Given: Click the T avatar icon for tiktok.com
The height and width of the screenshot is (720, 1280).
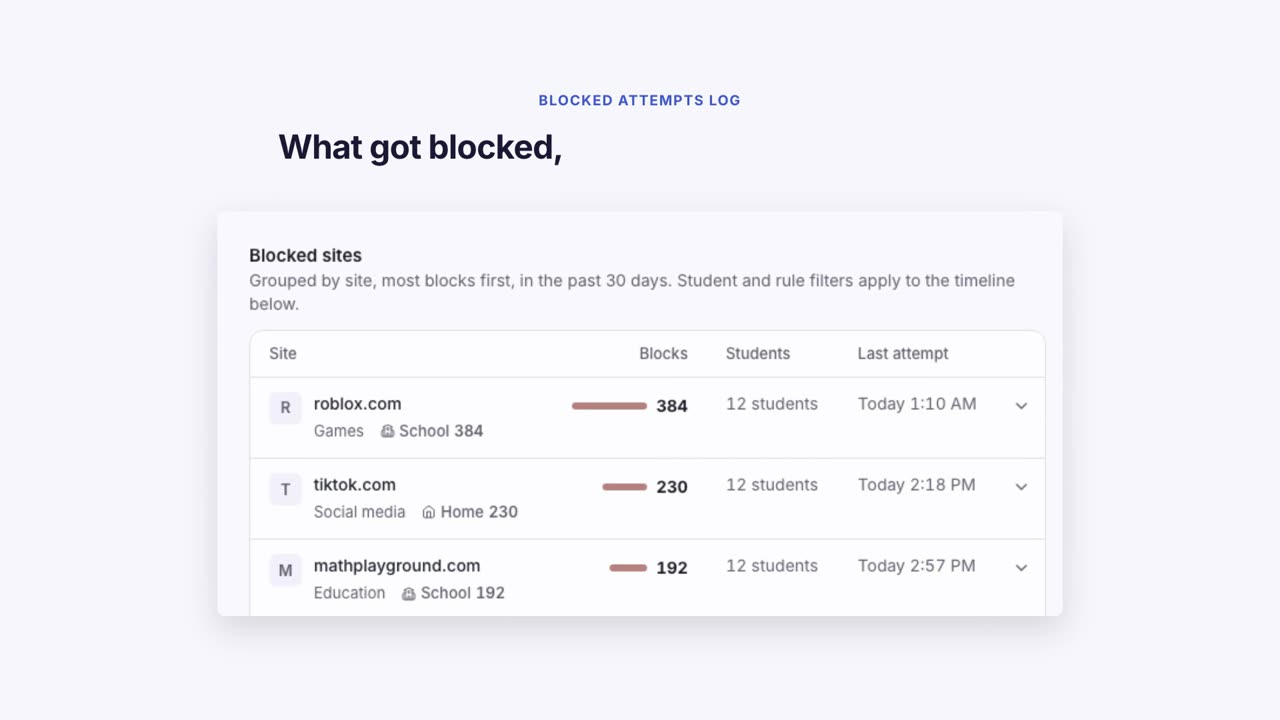Looking at the screenshot, I should (x=285, y=489).
